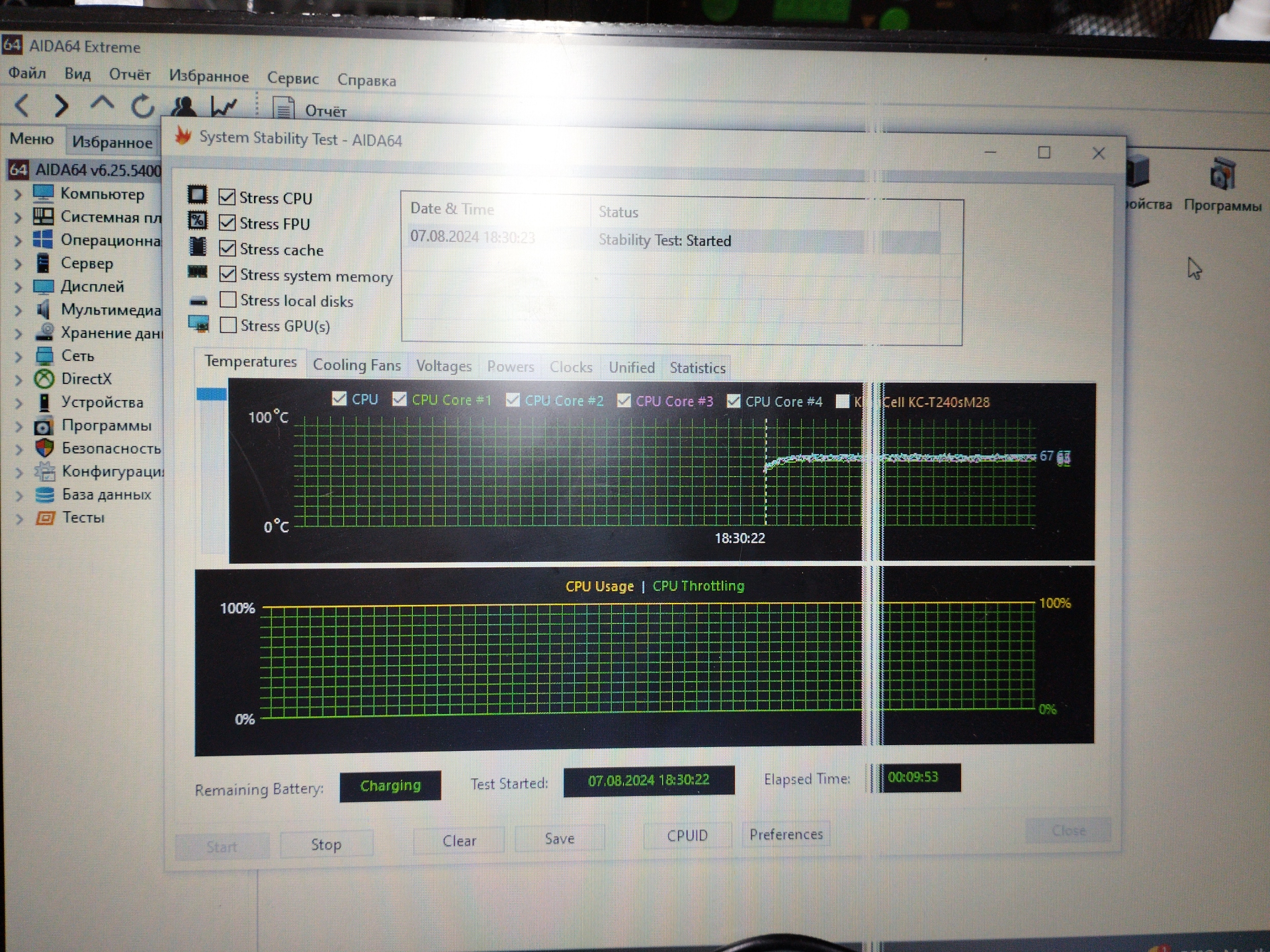Click the blue graph scale slider thumb
Viewport: 1270px width, 952px height.
pyautogui.click(x=212, y=394)
